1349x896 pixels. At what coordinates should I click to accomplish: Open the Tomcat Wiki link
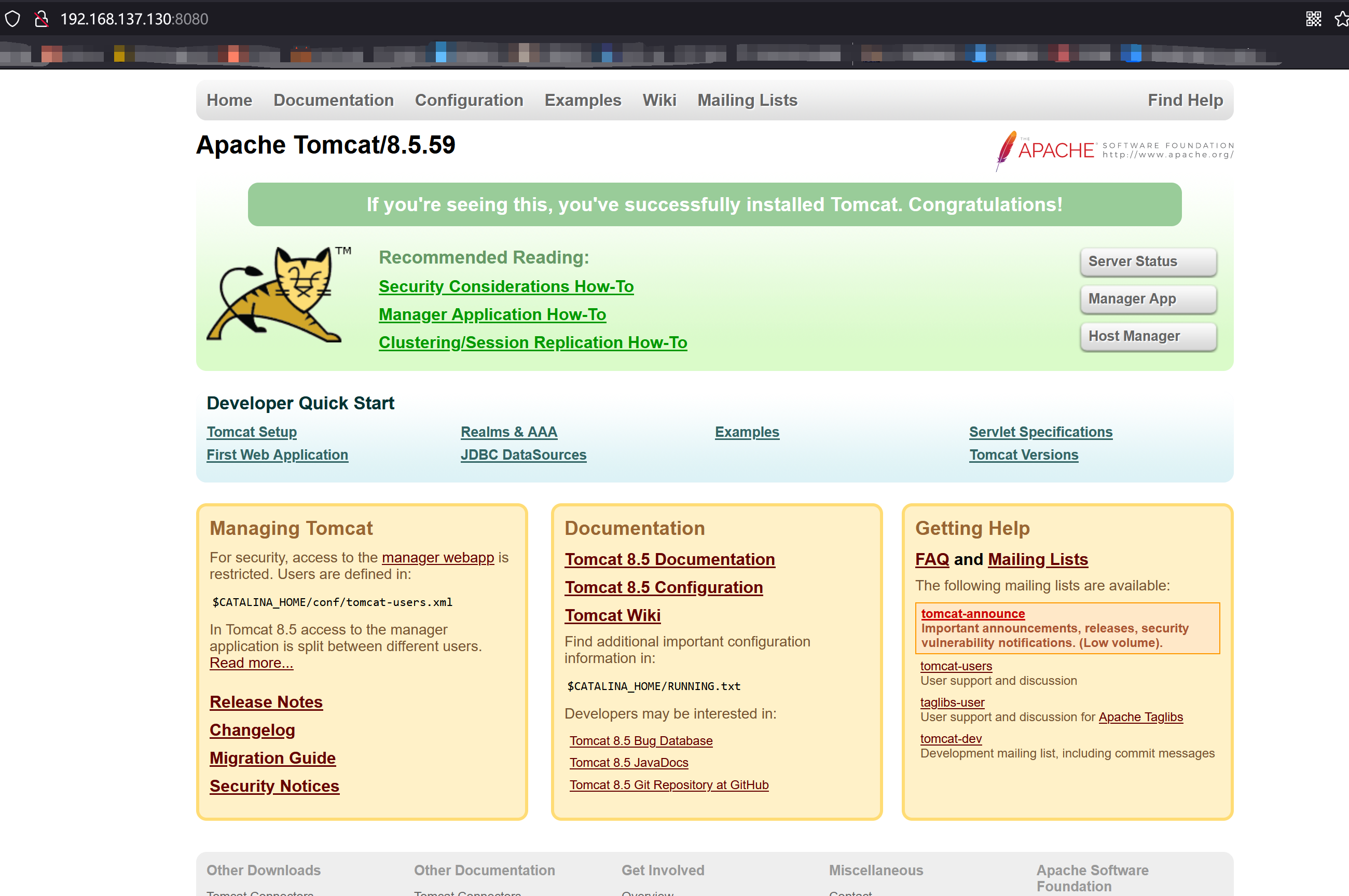point(613,615)
